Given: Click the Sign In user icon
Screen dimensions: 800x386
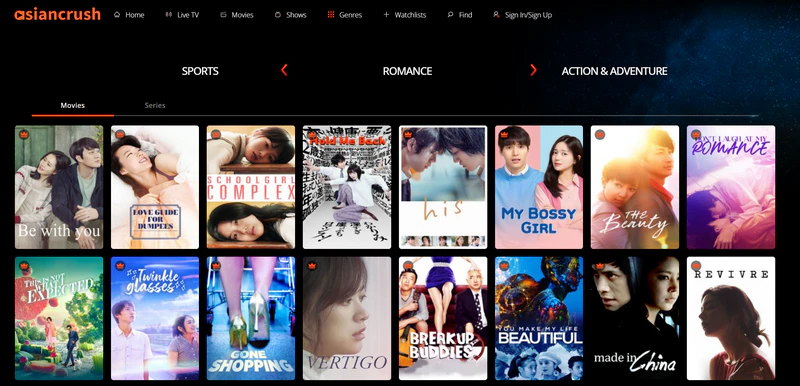Looking at the screenshot, I should click(496, 15).
